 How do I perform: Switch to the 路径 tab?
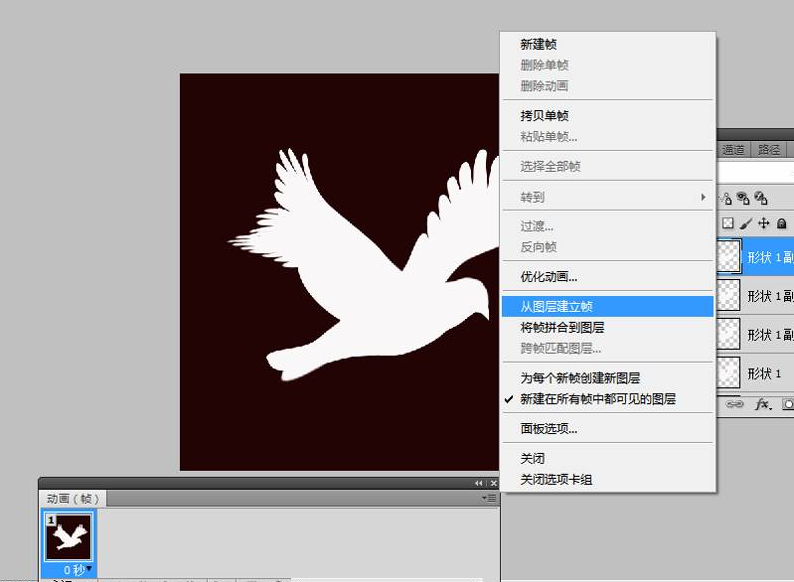(769, 149)
